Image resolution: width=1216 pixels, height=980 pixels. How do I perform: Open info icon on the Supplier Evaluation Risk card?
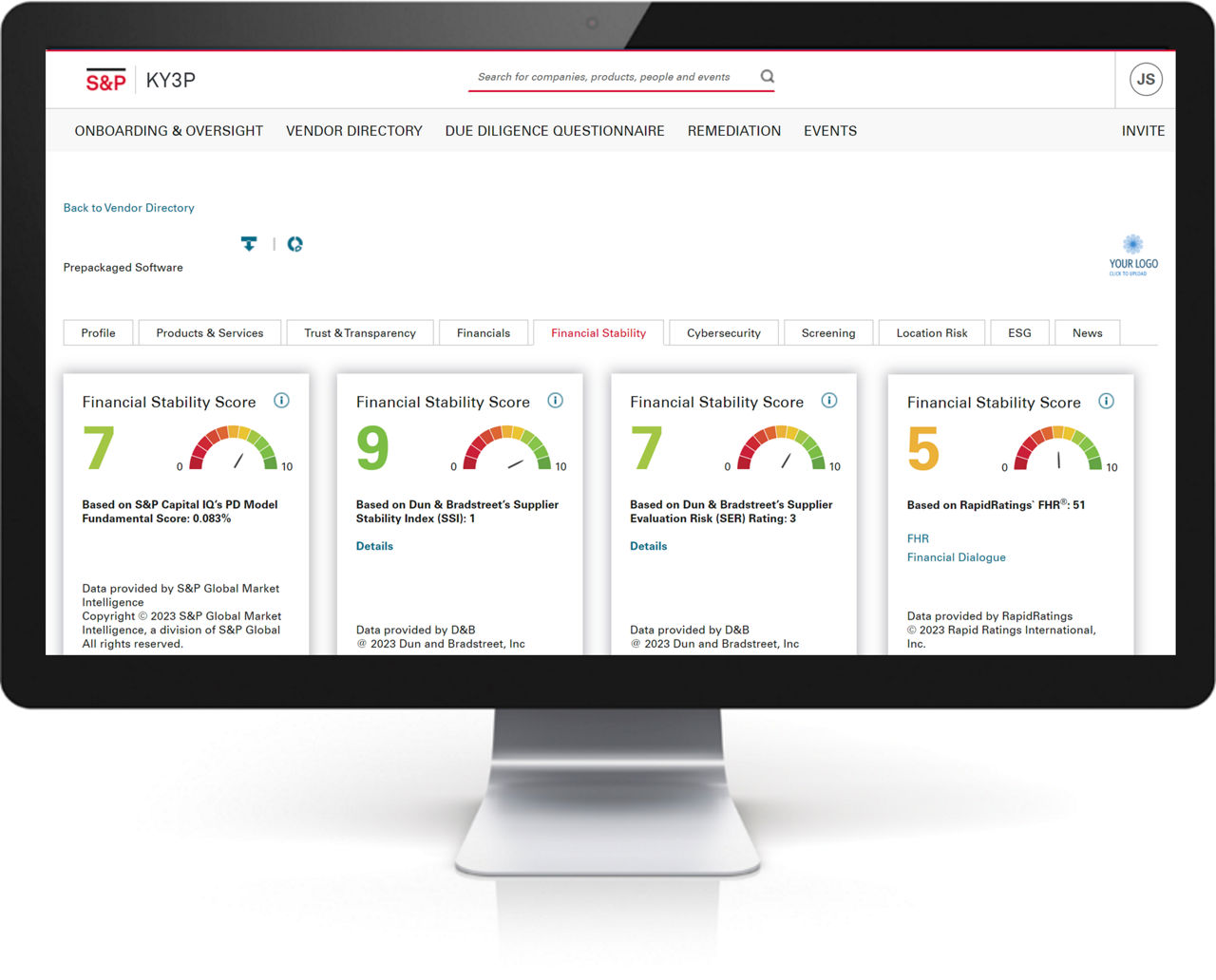coord(829,401)
